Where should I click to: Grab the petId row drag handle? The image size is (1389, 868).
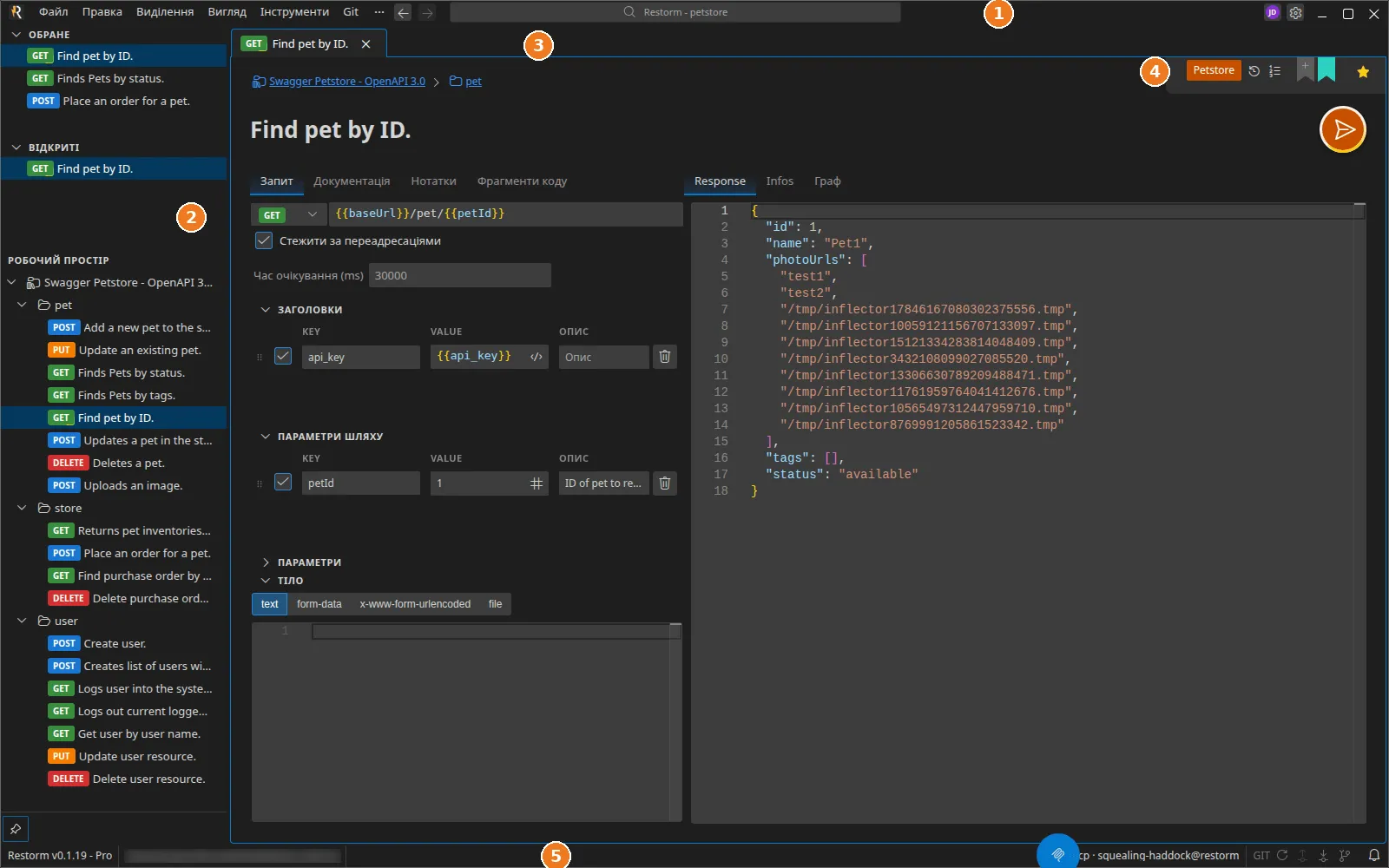pos(260,484)
